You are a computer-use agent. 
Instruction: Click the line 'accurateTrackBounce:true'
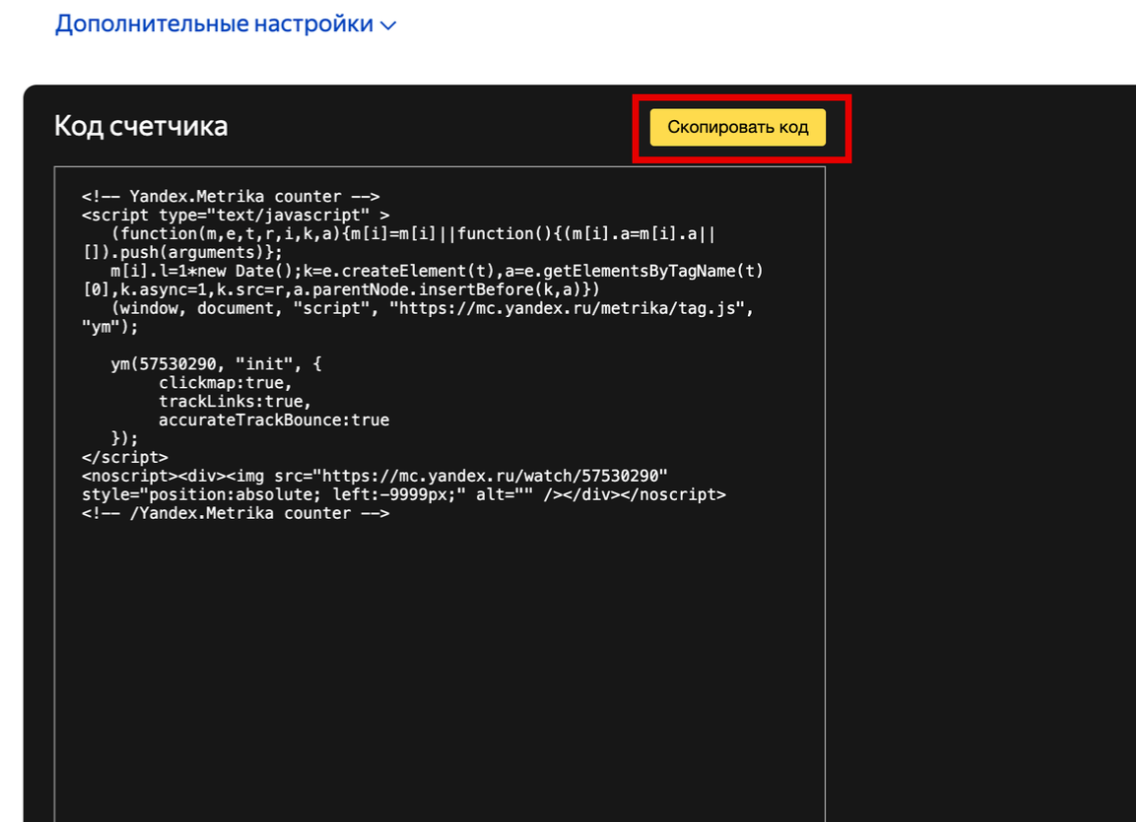[x=274, y=420]
